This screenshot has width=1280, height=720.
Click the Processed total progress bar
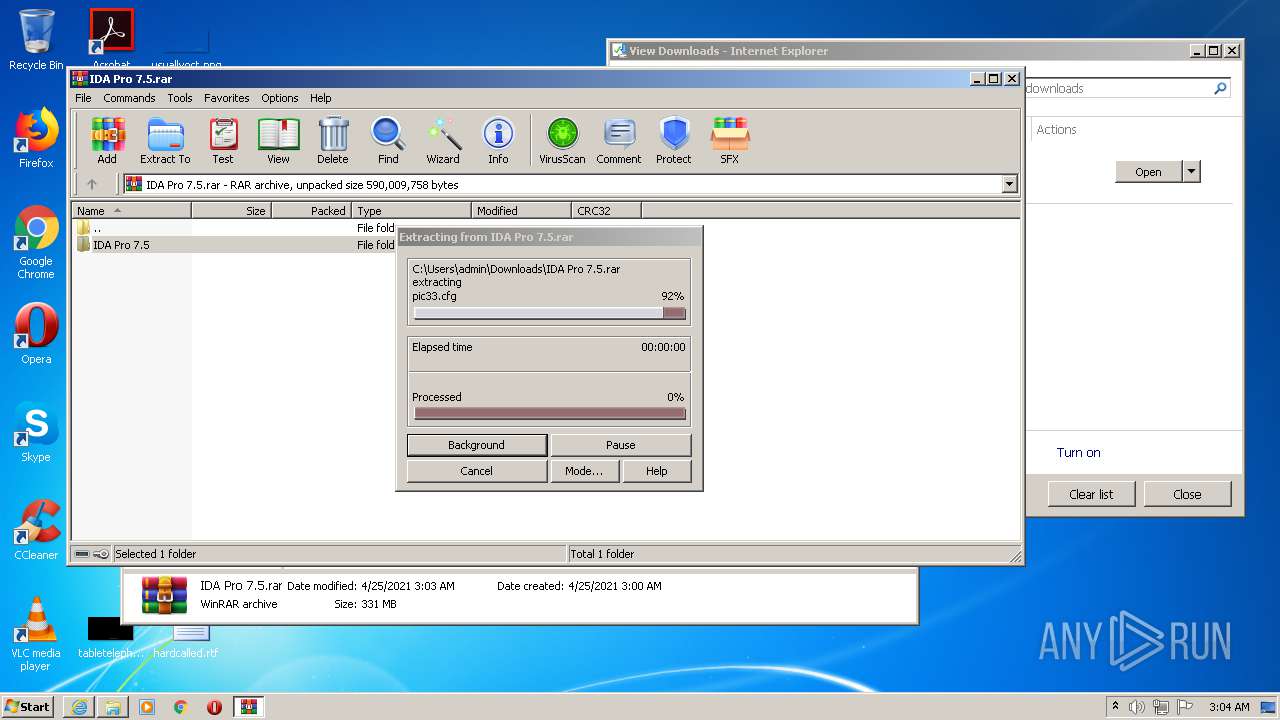point(549,413)
